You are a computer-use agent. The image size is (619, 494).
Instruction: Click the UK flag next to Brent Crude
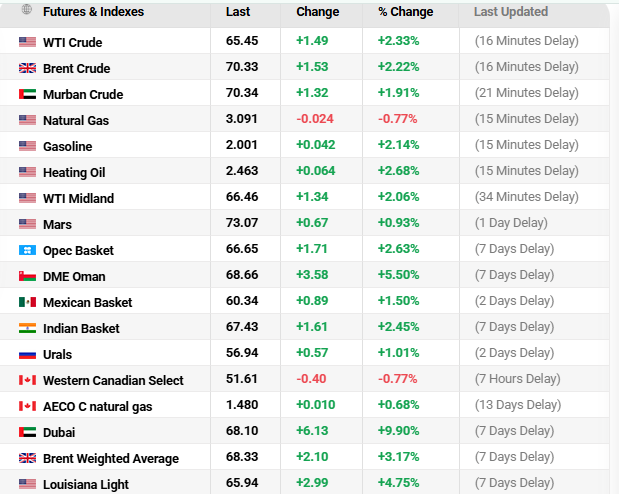tap(27, 68)
